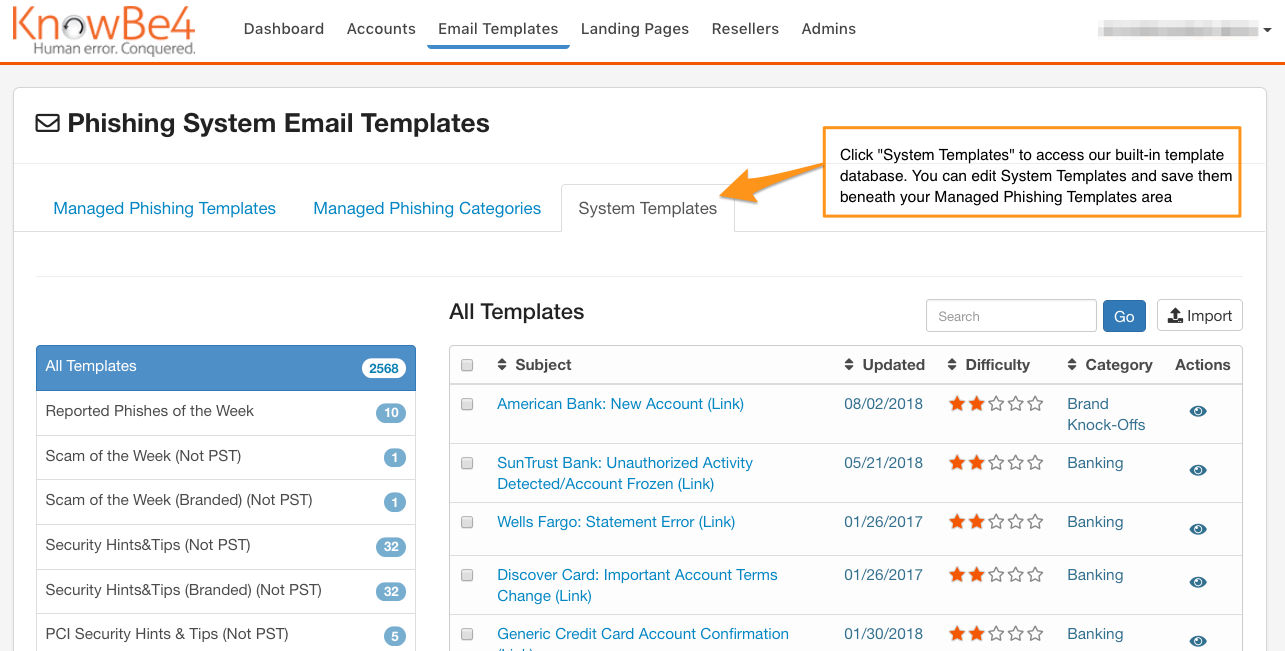Open Admins navigation item

click(829, 29)
